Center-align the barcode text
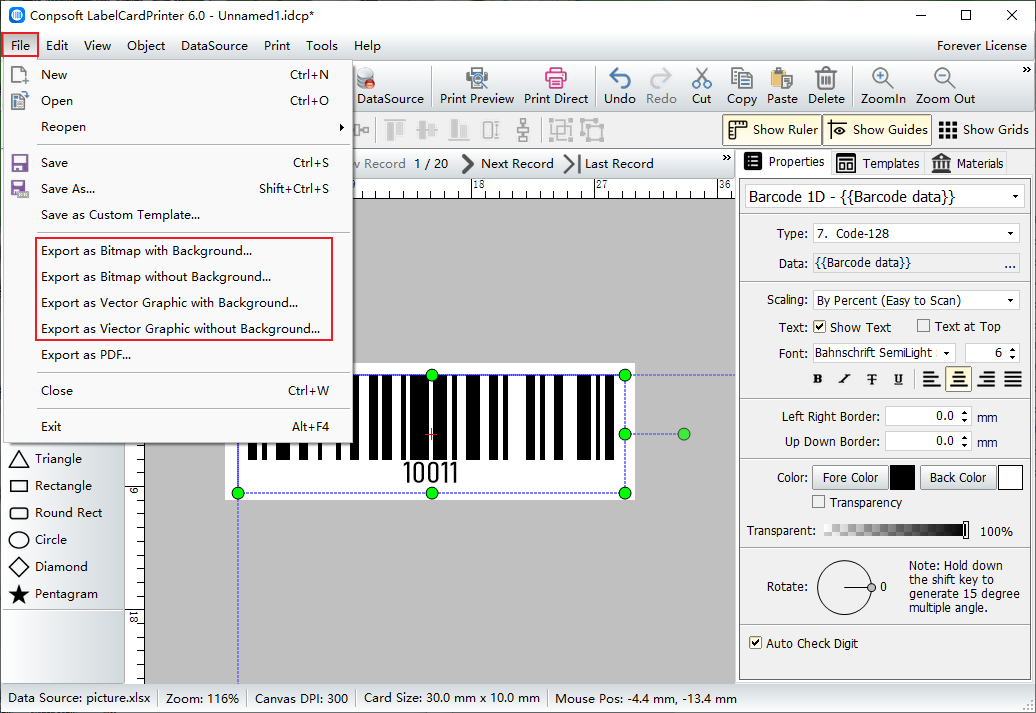1036x713 pixels. coord(958,379)
